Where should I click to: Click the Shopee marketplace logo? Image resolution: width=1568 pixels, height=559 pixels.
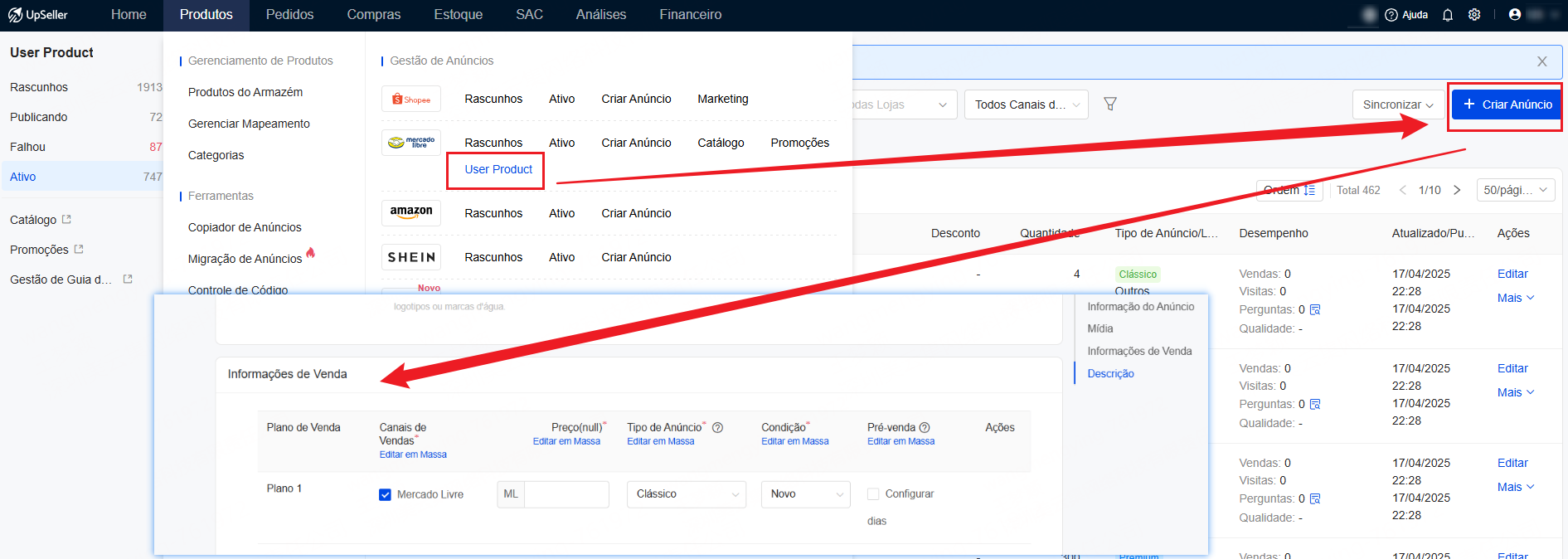click(x=411, y=99)
